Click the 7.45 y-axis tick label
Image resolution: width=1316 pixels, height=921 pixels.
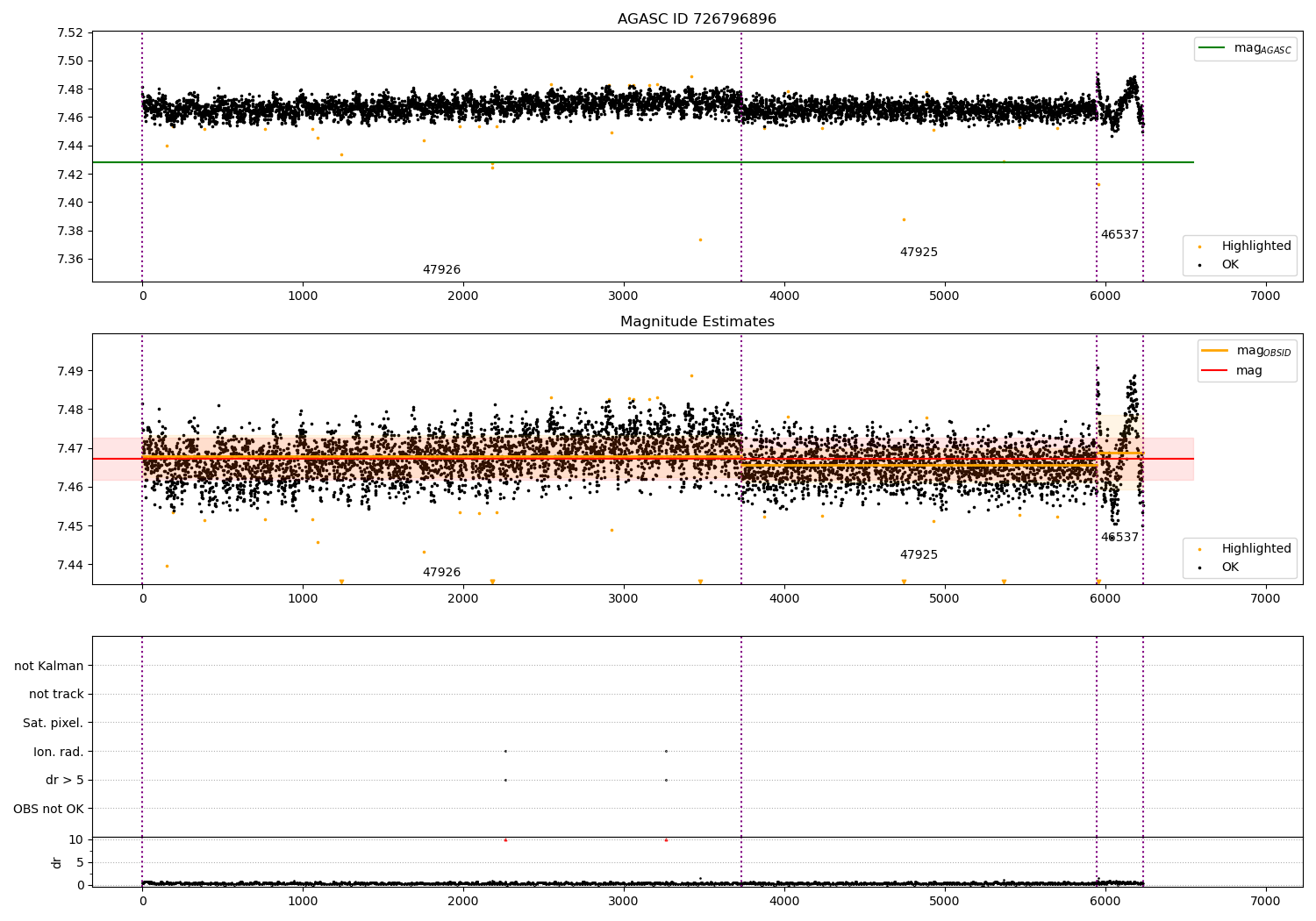coord(69,526)
